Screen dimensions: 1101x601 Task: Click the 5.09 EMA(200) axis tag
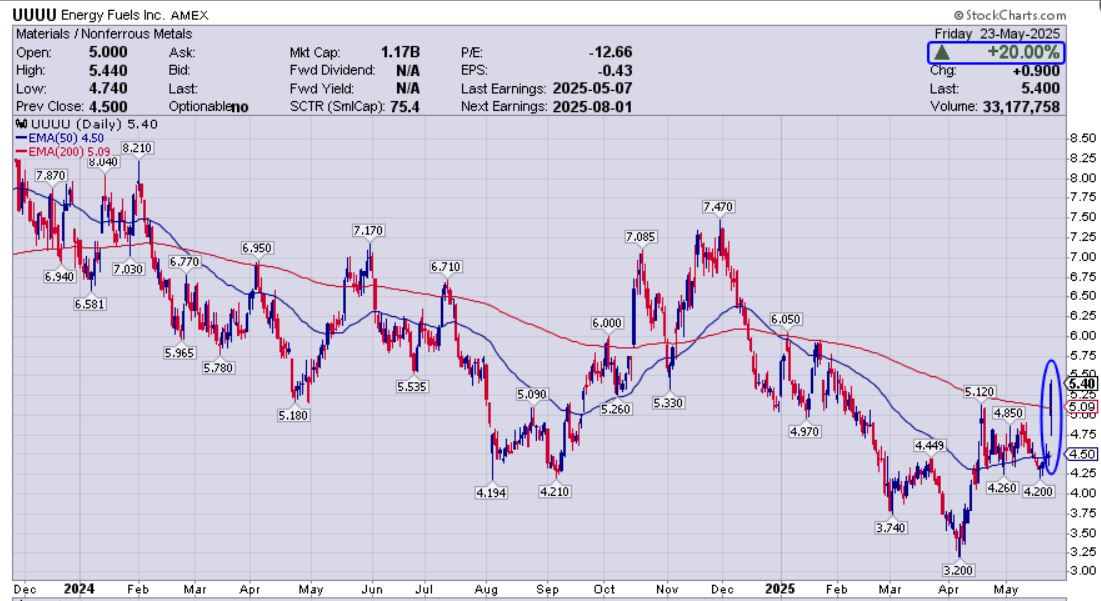[1082, 407]
